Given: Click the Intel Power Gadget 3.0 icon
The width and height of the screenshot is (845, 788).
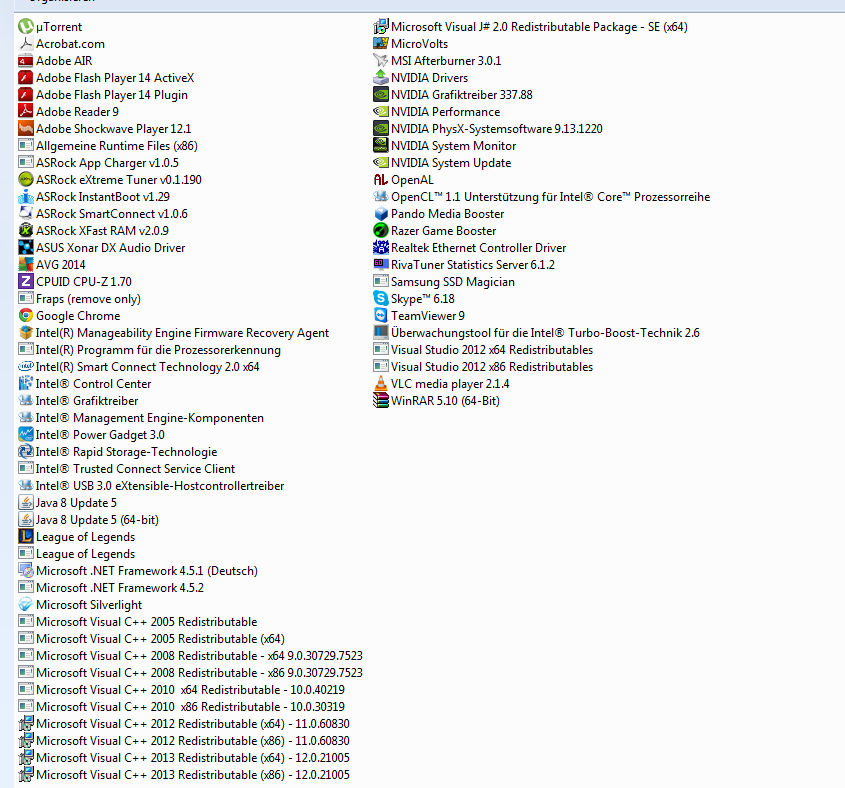Looking at the screenshot, I should click(x=26, y=435).
